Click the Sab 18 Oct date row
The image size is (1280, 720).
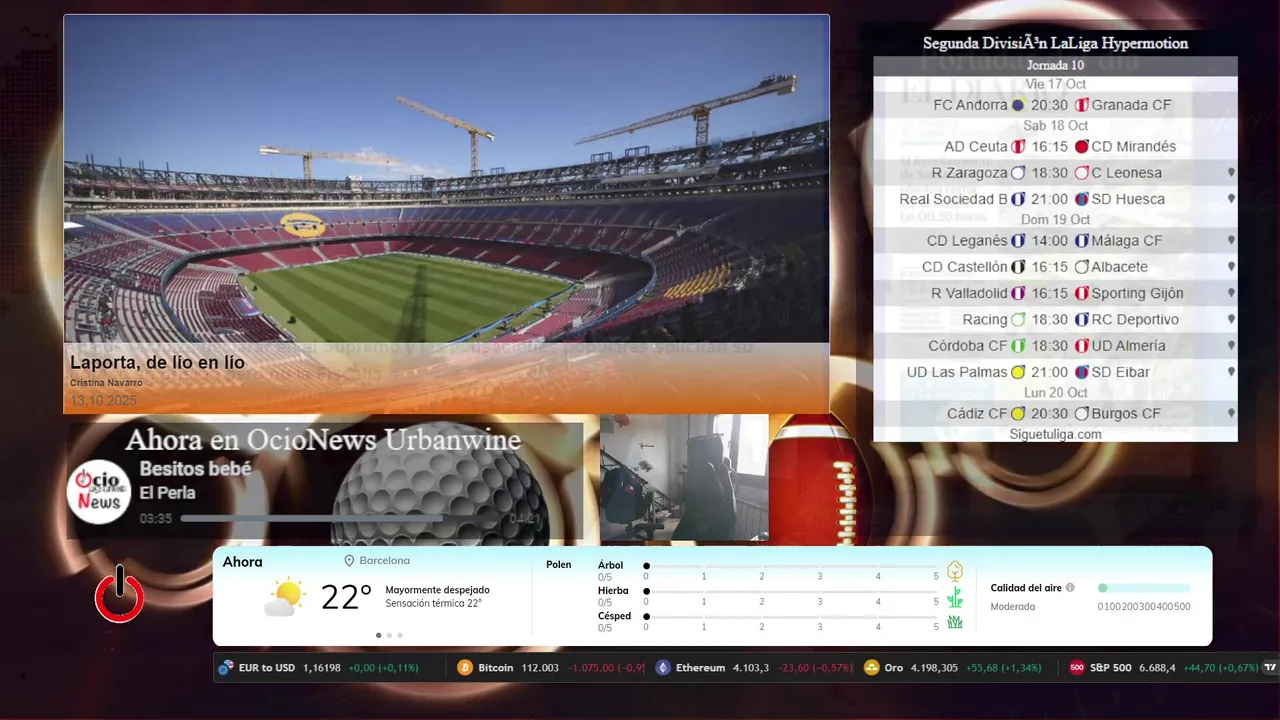pyautogui.click(x=1055, y=126)
